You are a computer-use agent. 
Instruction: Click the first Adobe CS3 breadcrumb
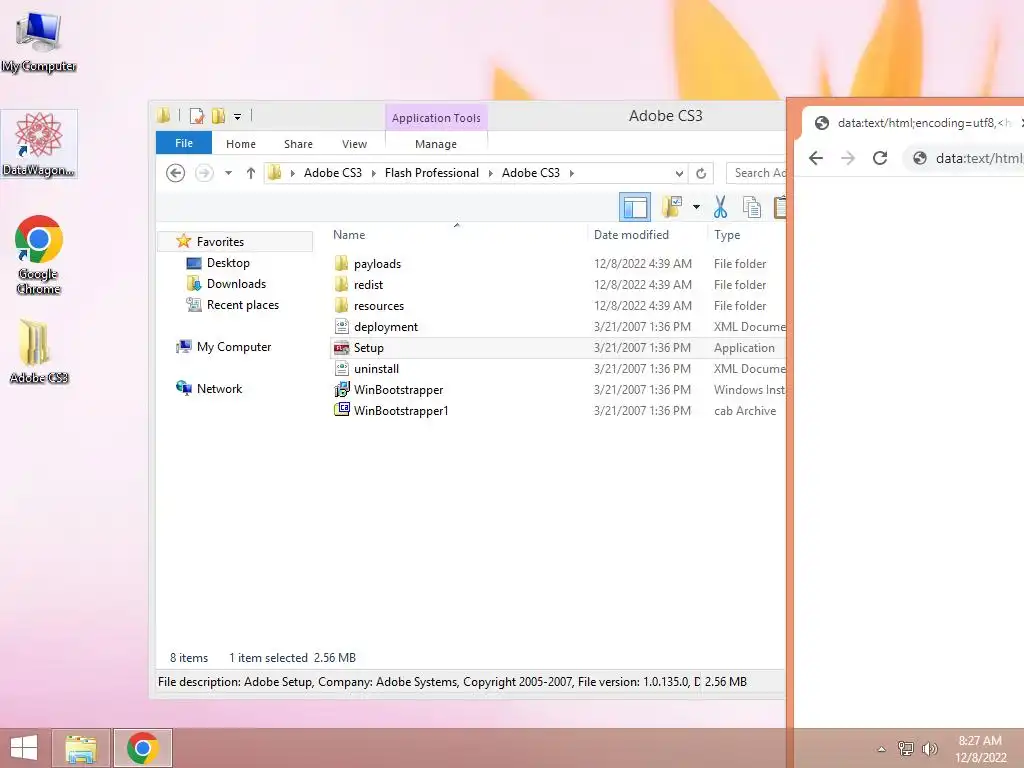click(332, 173)
